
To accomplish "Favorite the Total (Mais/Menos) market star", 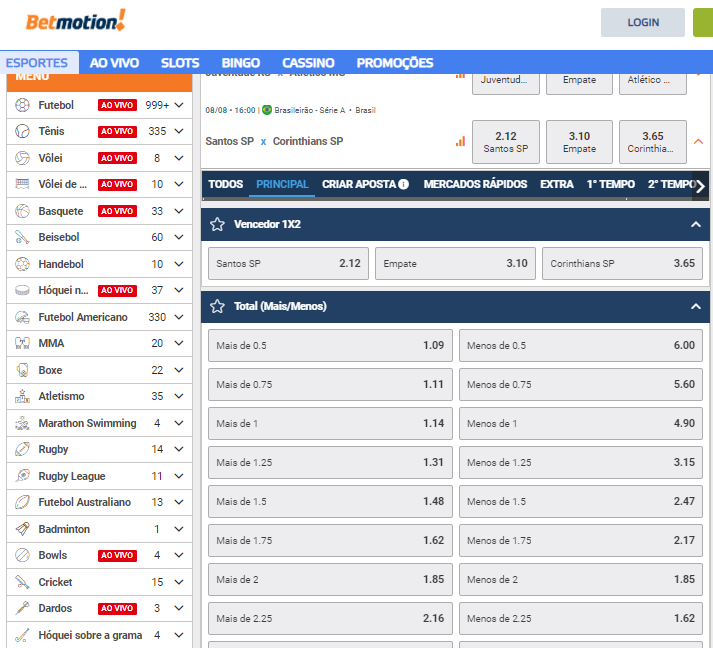I will click(217, 306).
